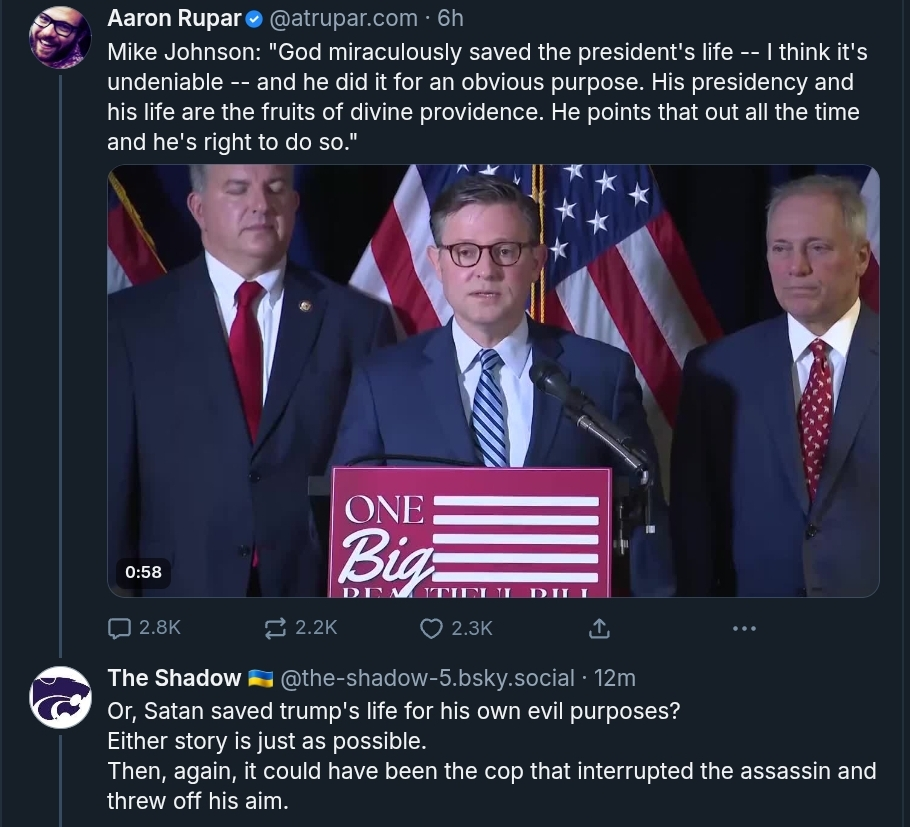Screen dimensions: 910x827
Task: Click the reply speech bubble icon
Action: tap(119, 628)
